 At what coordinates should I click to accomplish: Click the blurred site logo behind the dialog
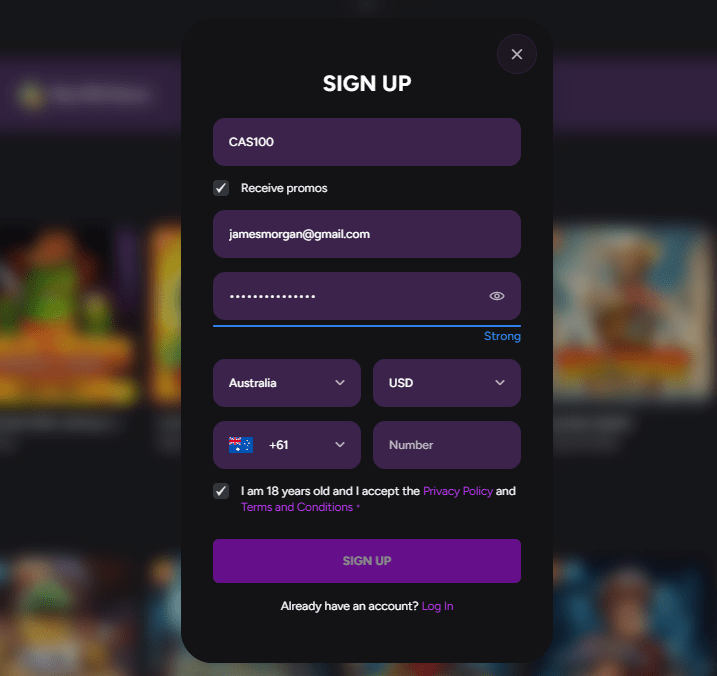(x=82, y=95)
